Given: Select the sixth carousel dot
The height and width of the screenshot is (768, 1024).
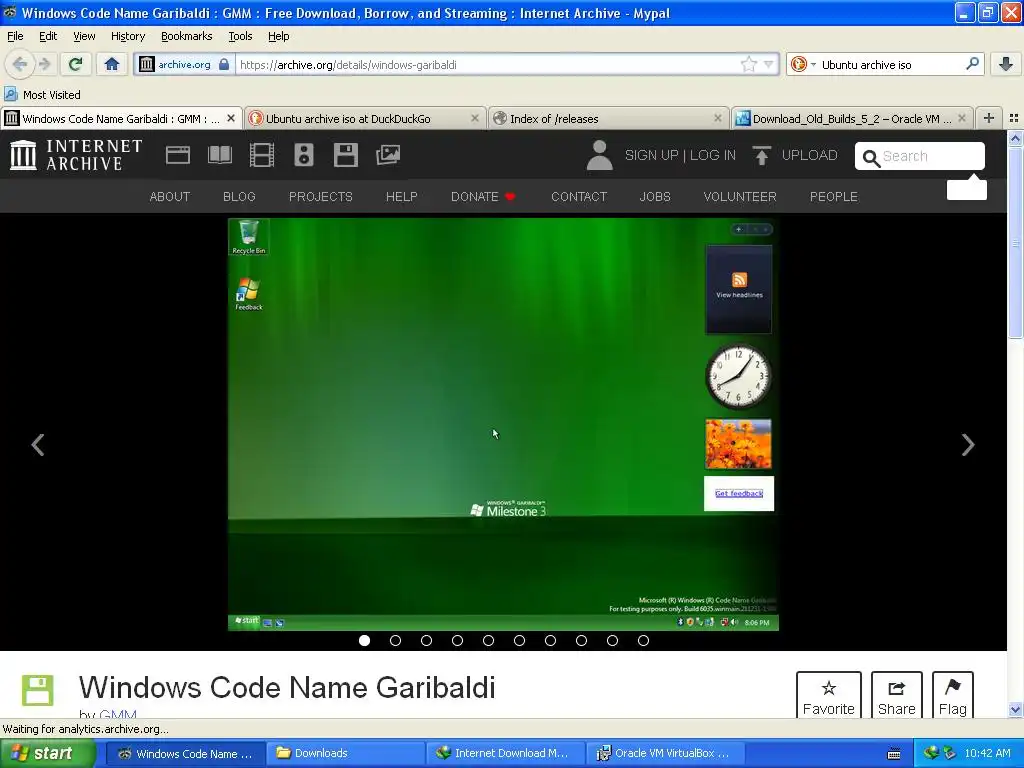Looking at the screenshot, I should (519, 641).
